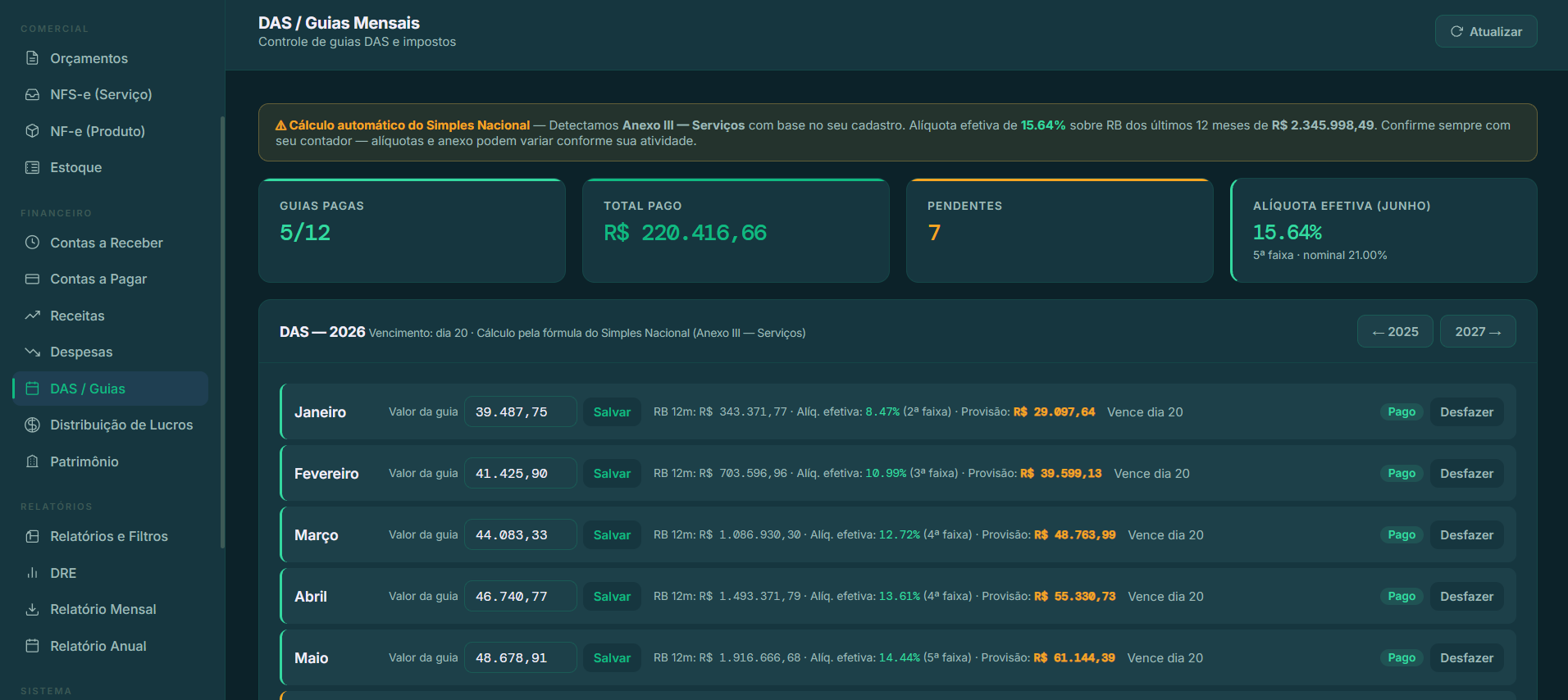The height and width of the screenshot is (700, 1568).
Task: Click the Relatório Mensal download icon
Action: click(32, 609)
